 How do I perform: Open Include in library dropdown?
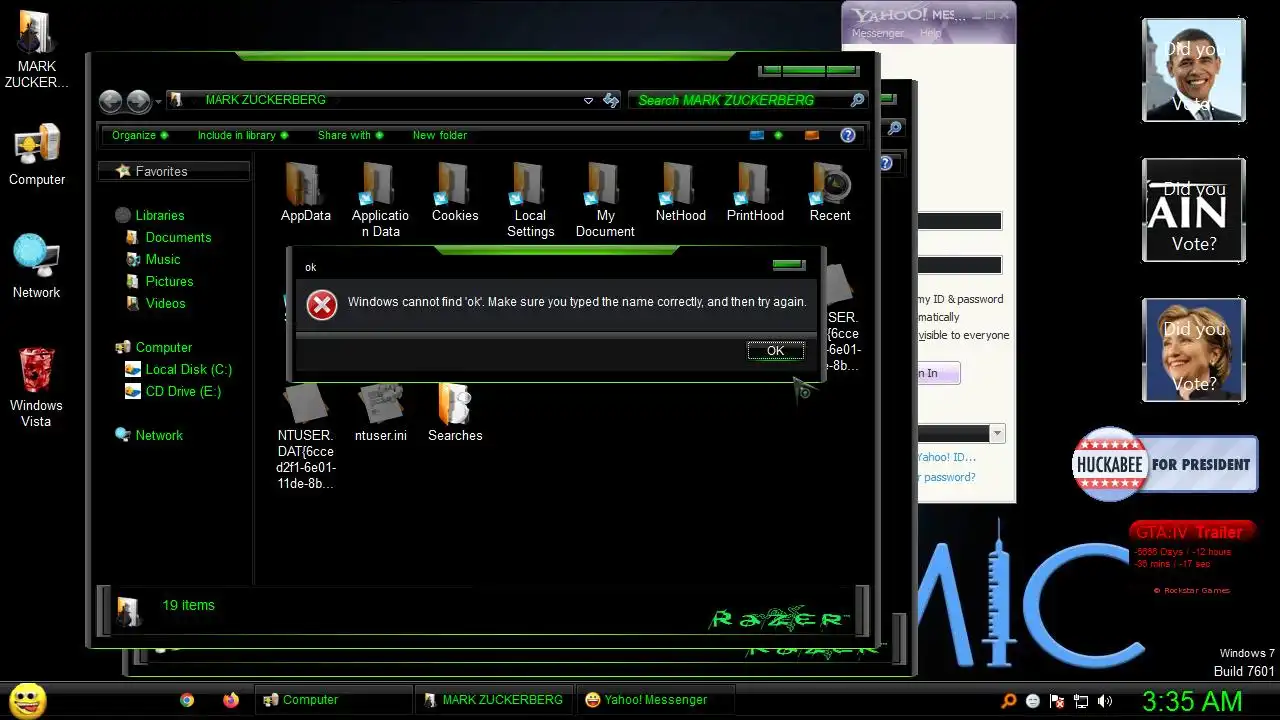click(243, 135)
